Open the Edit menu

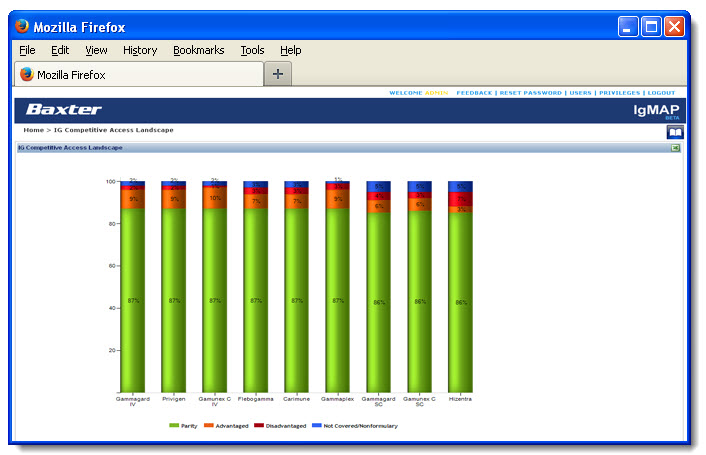click(60, 50)
